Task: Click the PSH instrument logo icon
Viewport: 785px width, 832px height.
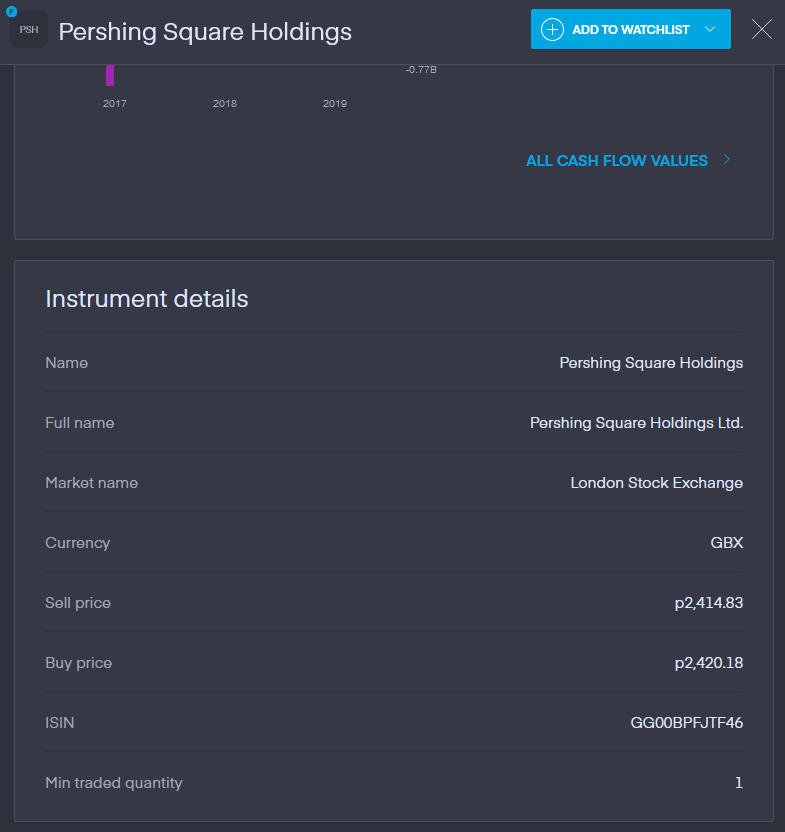Action: coord(29,30)
